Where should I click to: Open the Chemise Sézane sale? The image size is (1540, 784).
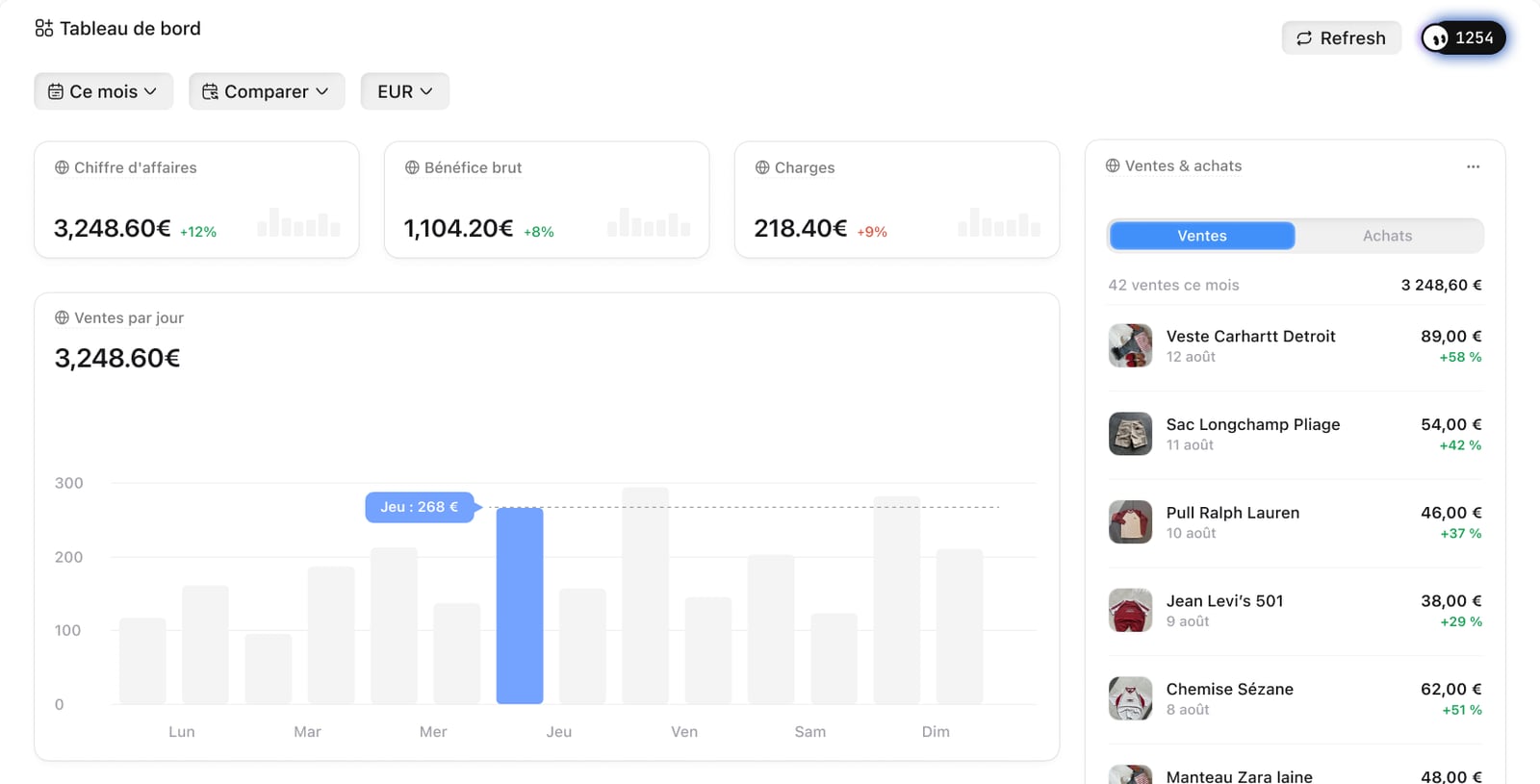(1296, 699)
